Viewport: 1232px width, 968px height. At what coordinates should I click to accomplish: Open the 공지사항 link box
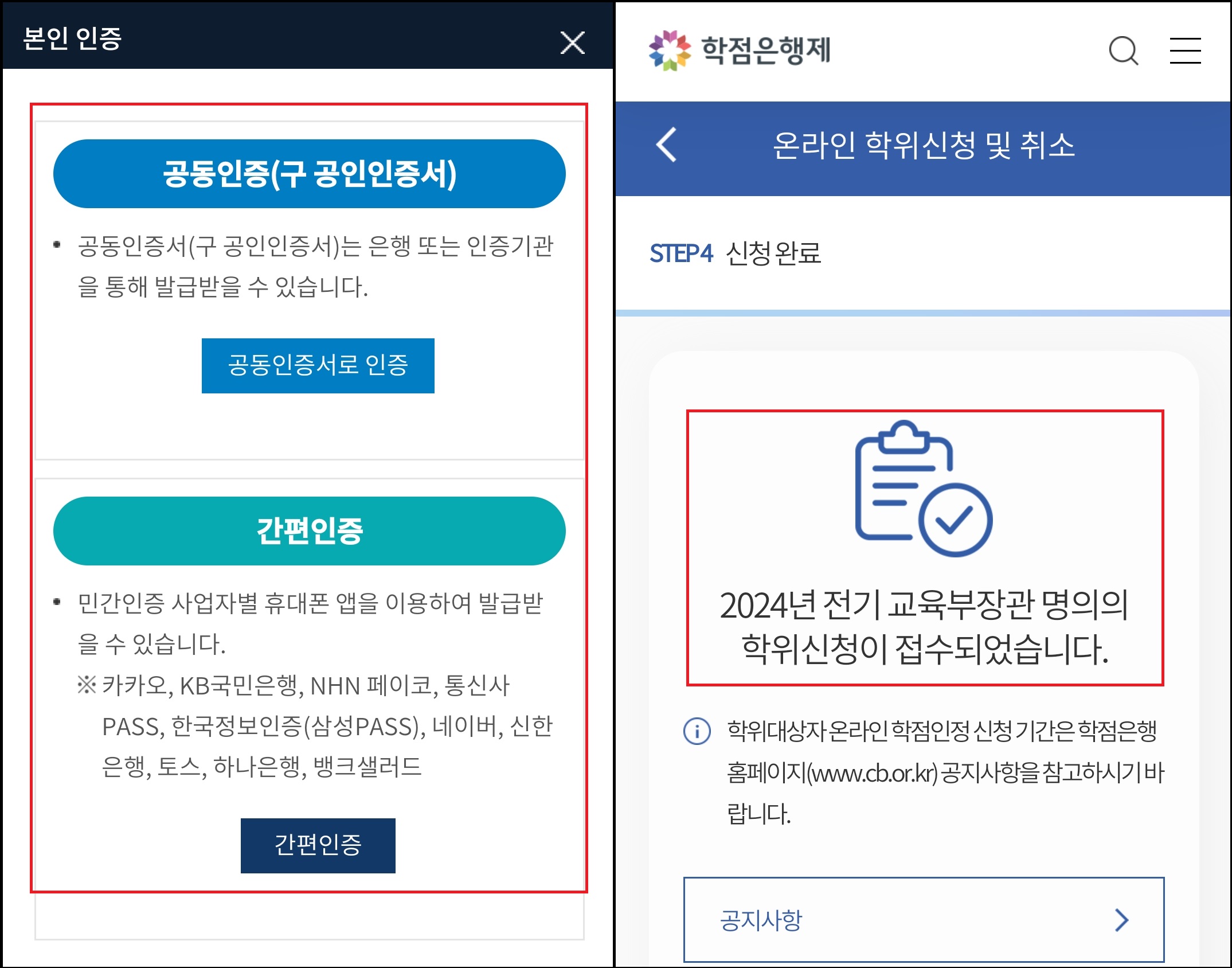[x=923, y=920]
